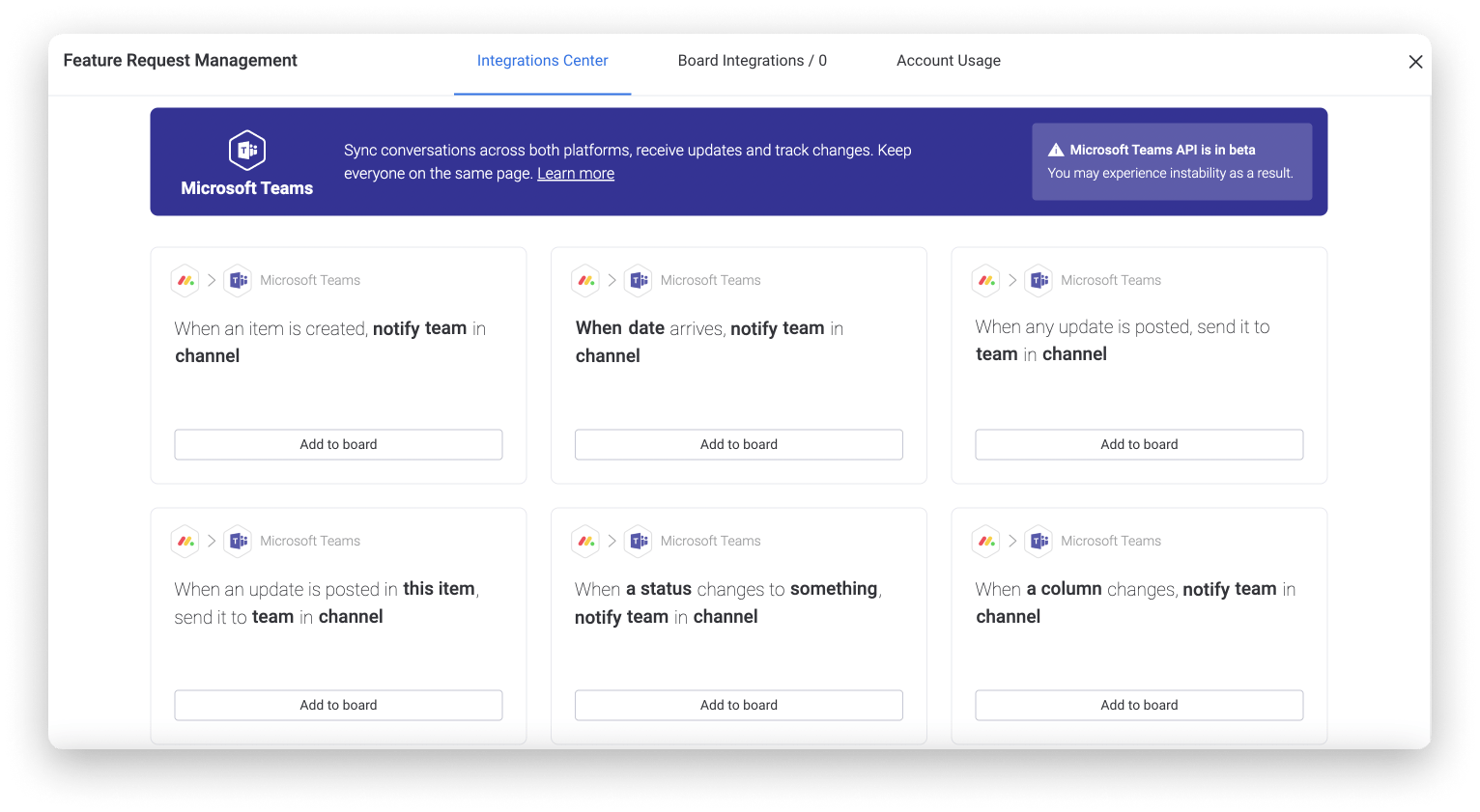The height and width of the screenshot is (812, 1480).
Task: Switch to the Board Integrations tab
Action: pyautogui.click(x=752, y=60)
